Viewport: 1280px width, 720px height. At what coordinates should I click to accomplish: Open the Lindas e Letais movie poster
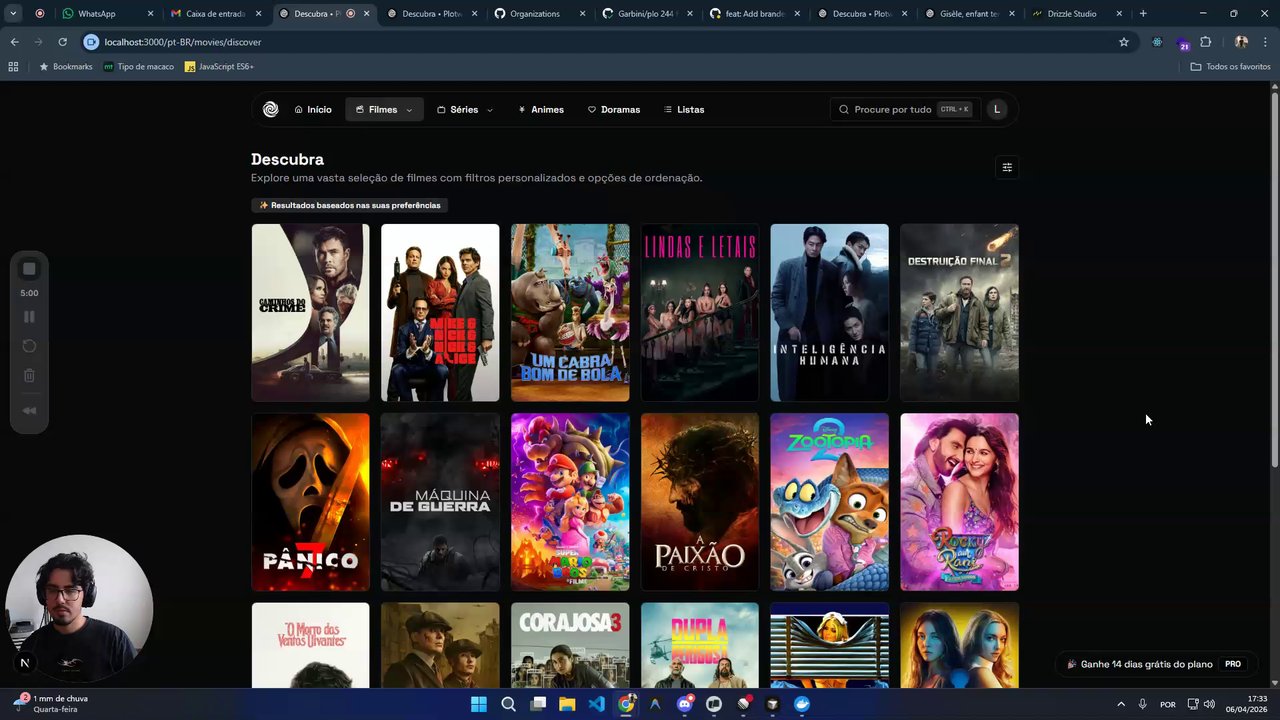(700, 312)
